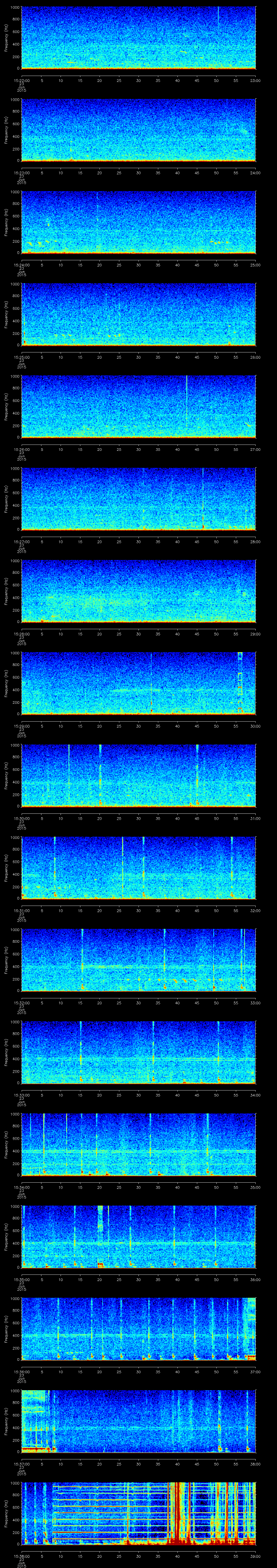
Task: Click Frequency (Hz) axis label of 15:22 spectrogram
Action: tap(6, 38)
